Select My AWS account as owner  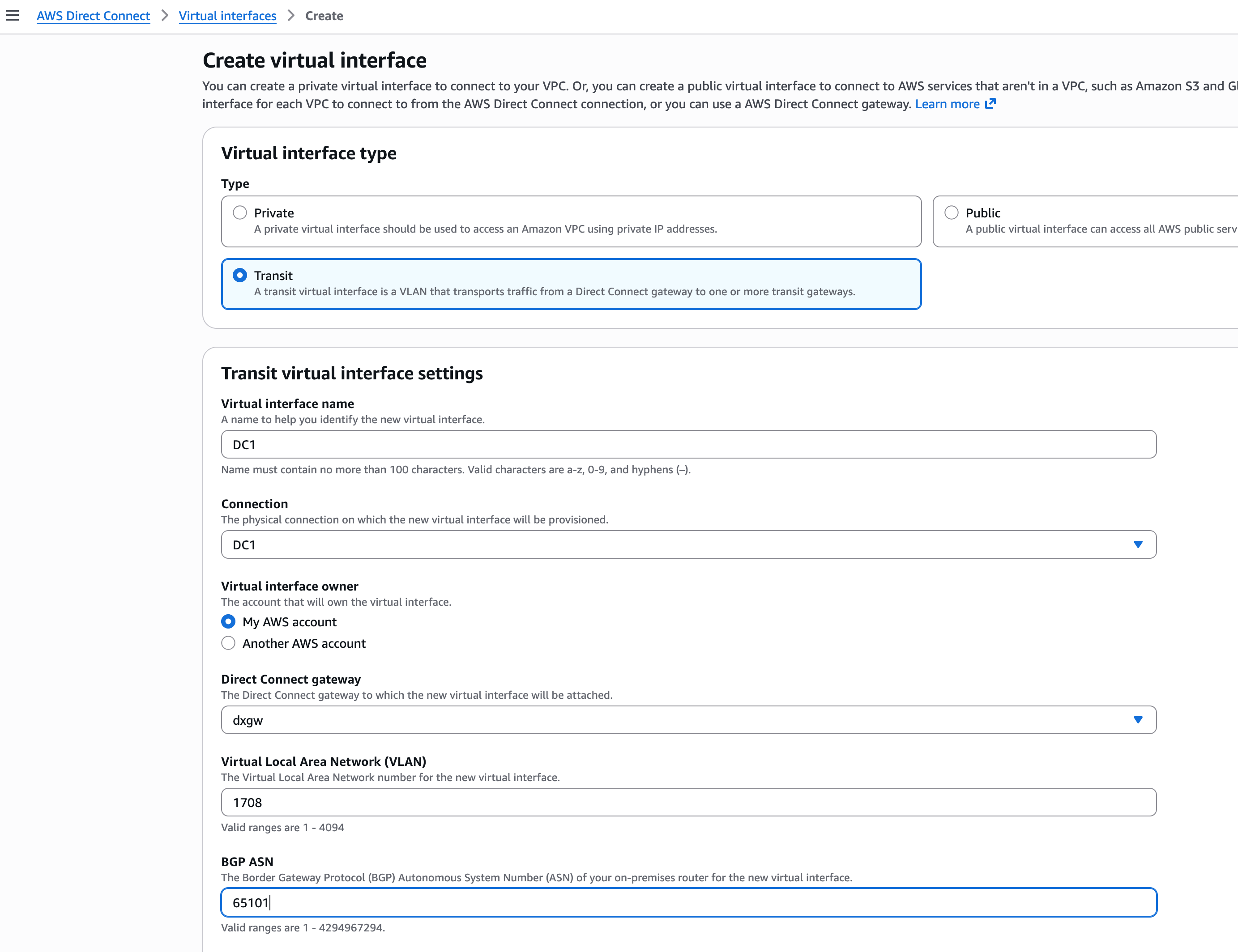228,622
